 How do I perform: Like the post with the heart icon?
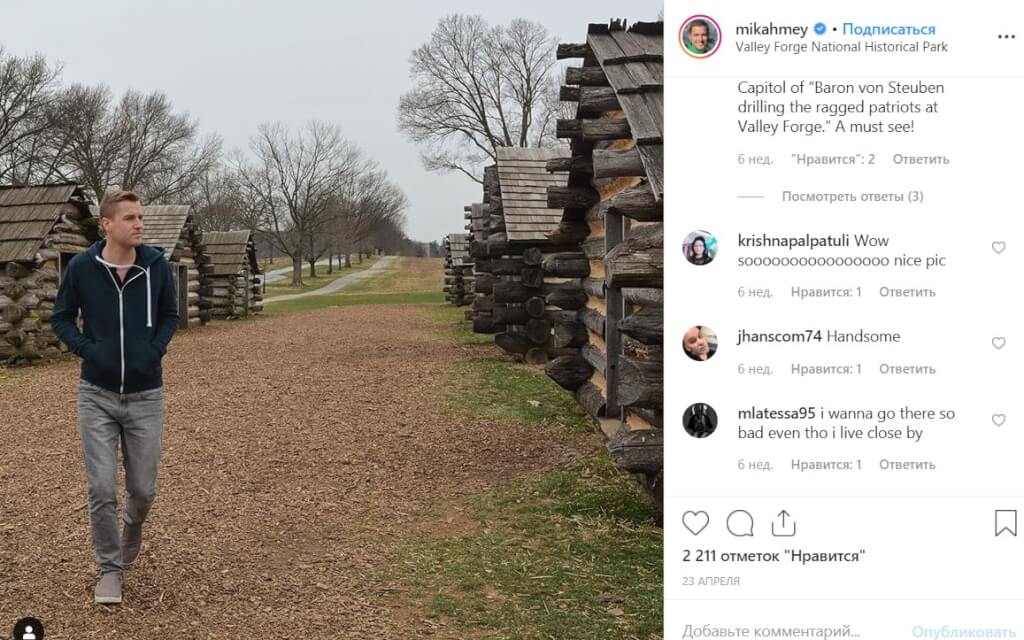coord(695,523)
